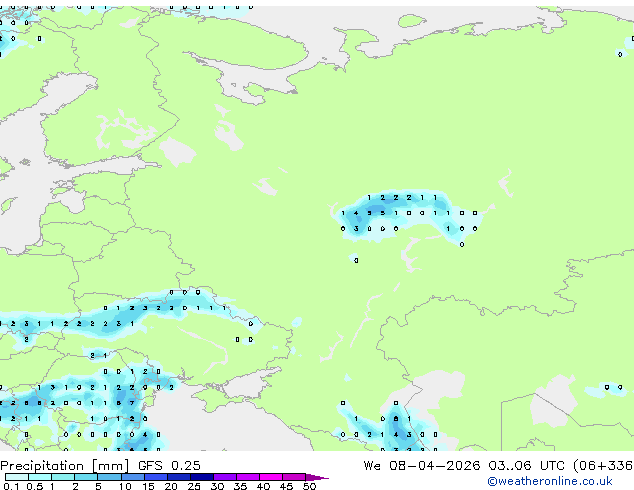Click legend label '50'

309,486
